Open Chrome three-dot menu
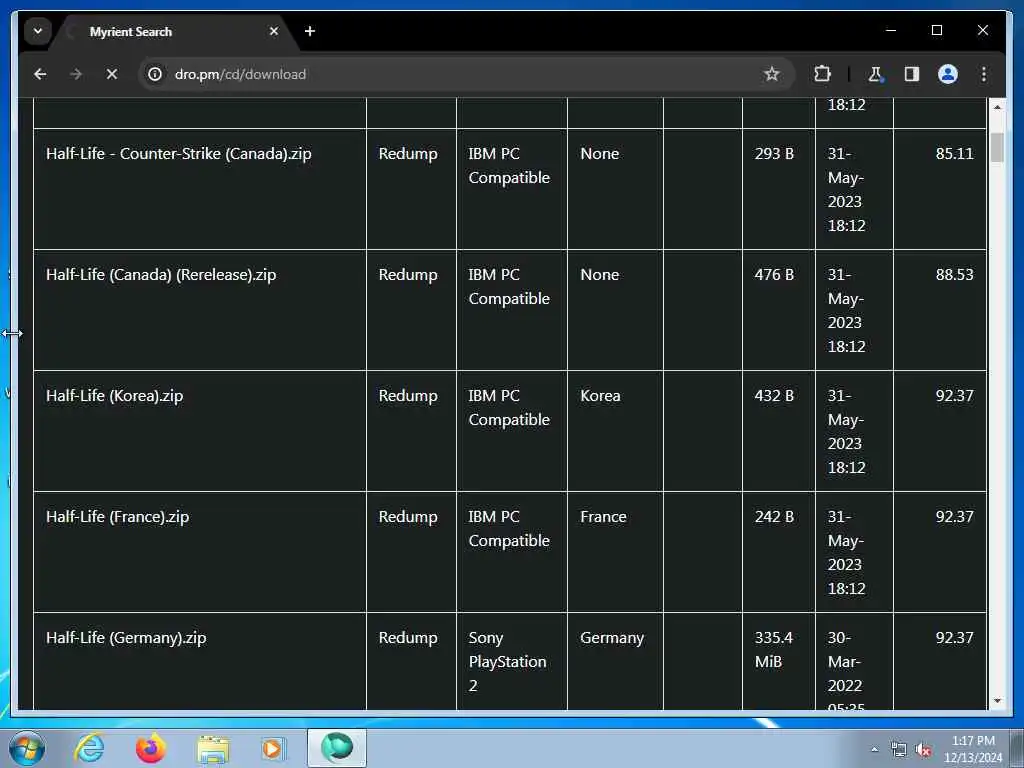1024x768 pixels. click(x=984, y=74)
